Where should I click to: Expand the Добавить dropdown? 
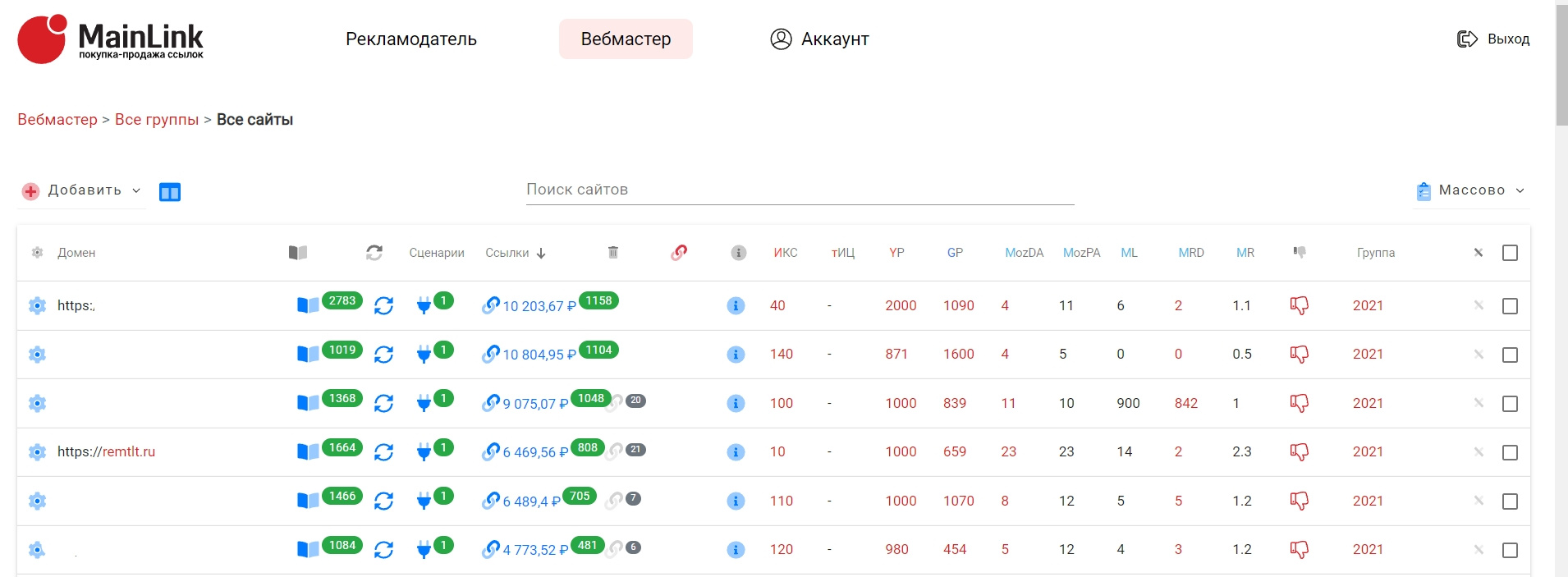coord(81,190)
